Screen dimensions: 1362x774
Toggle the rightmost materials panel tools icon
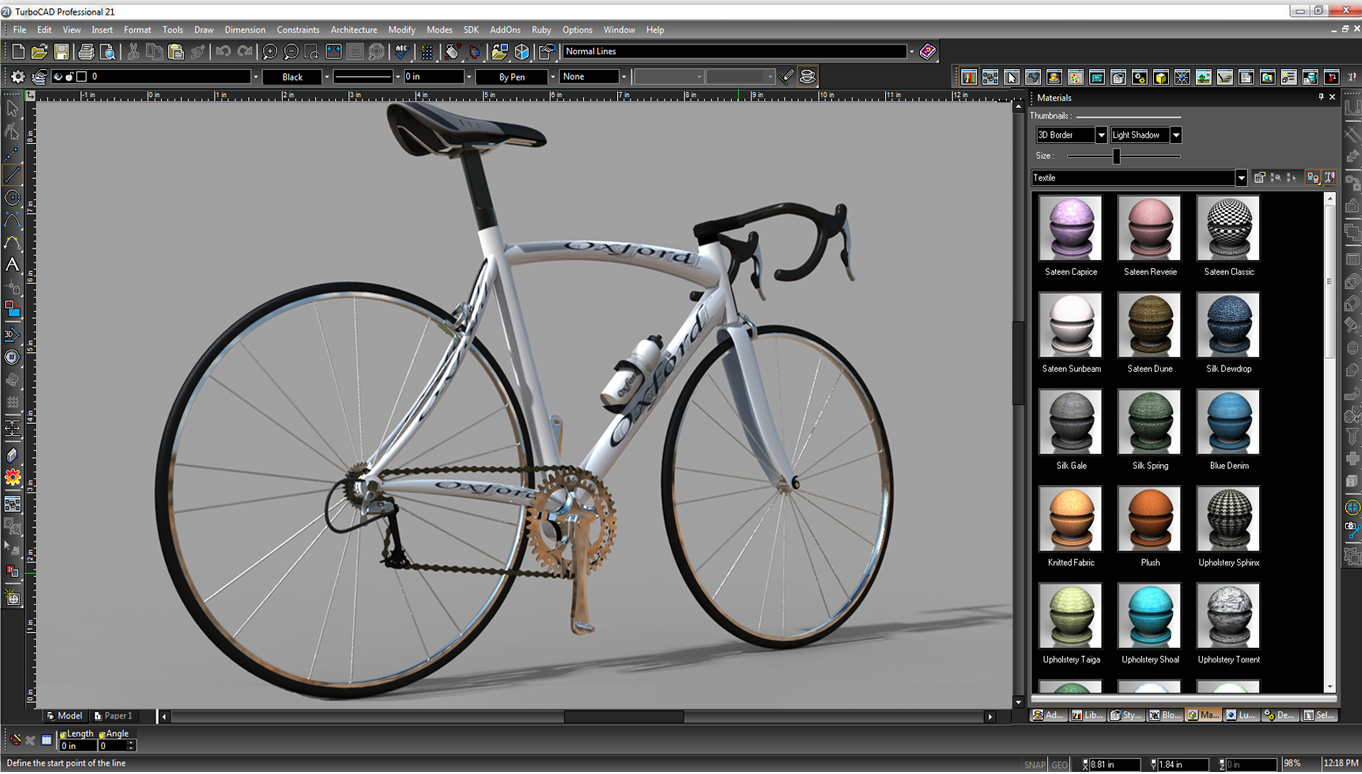point(1329,178)
